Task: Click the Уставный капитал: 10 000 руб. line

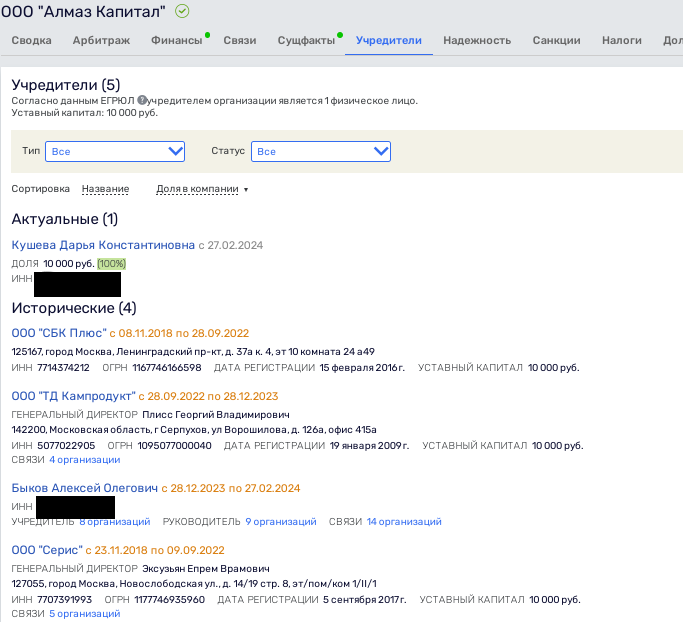Action: (85, 113)
